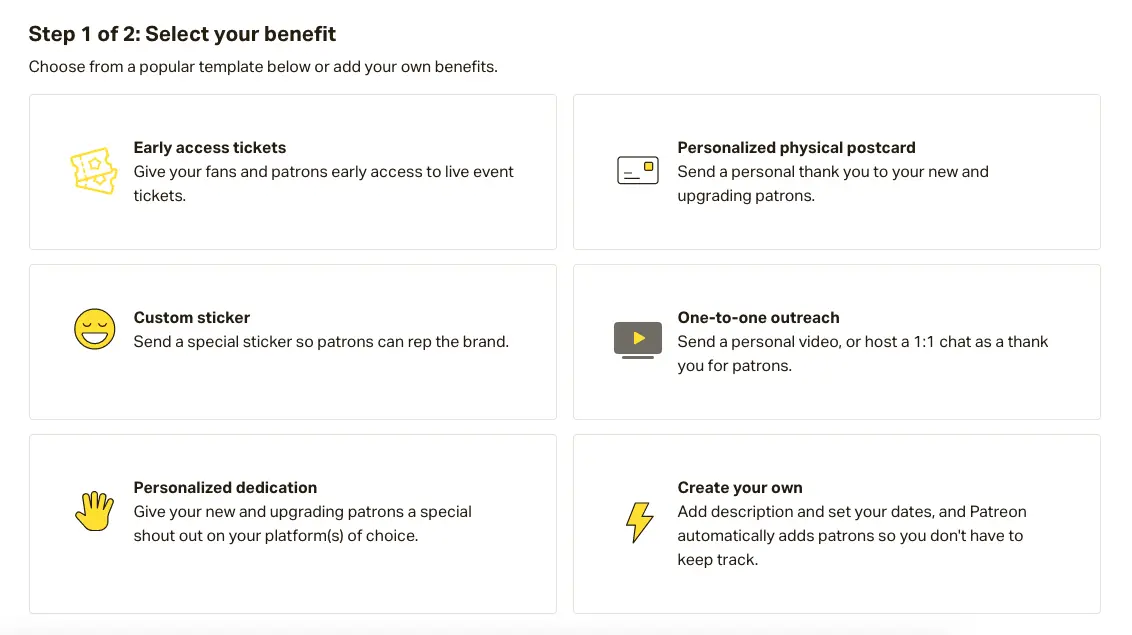Click the smiley face sticker icon
The image size is (1132, 635).
94,329
